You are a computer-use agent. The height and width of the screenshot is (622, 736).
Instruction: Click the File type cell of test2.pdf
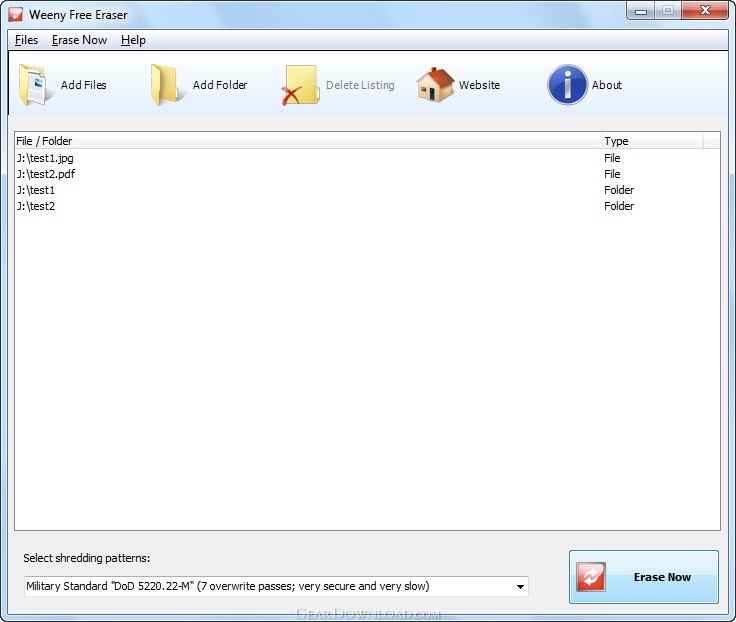coord(612,174)
